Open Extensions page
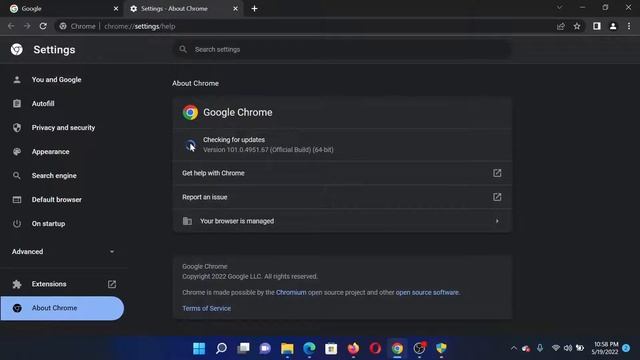Screen dimensions: 640x360 point(49,284)
